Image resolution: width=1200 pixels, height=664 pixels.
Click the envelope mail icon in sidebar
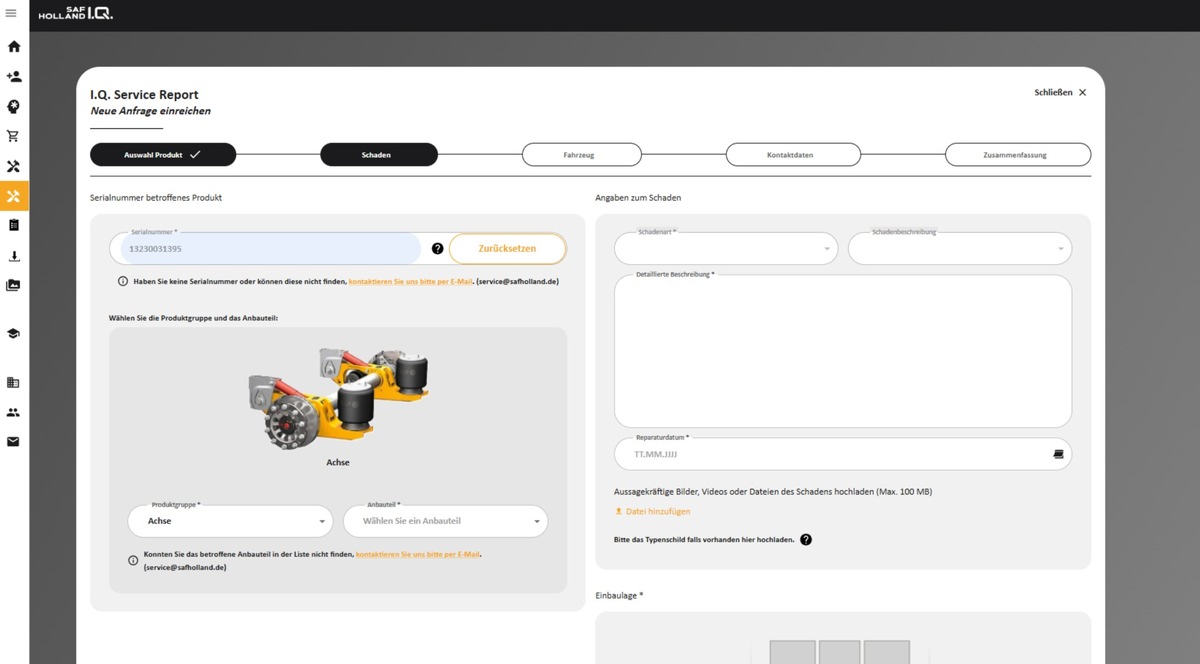click(x=13, y=441)
